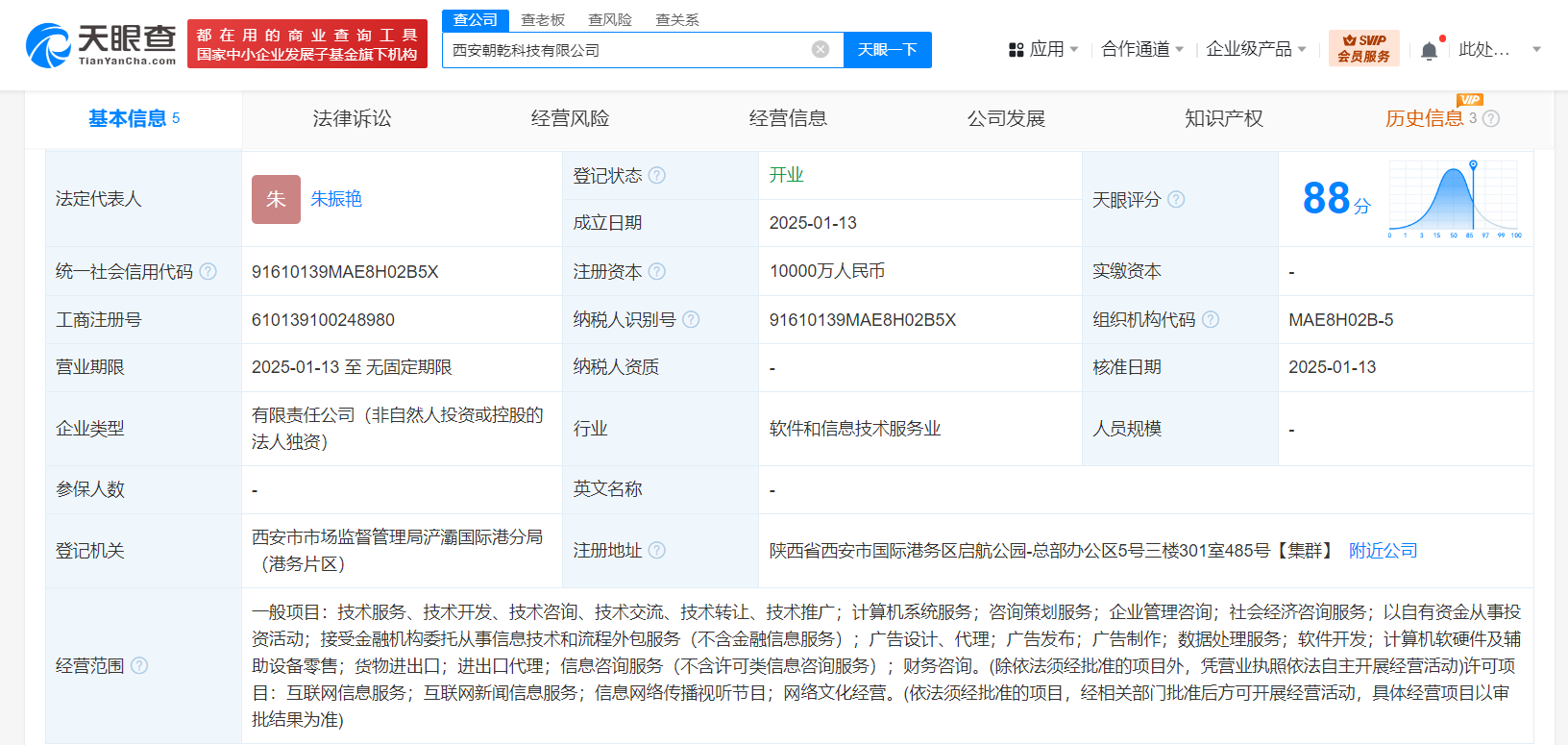Click the company name search field
The height and width of the screenshot is (745, 1568).
pyautogui.click(x=625, y=50)
